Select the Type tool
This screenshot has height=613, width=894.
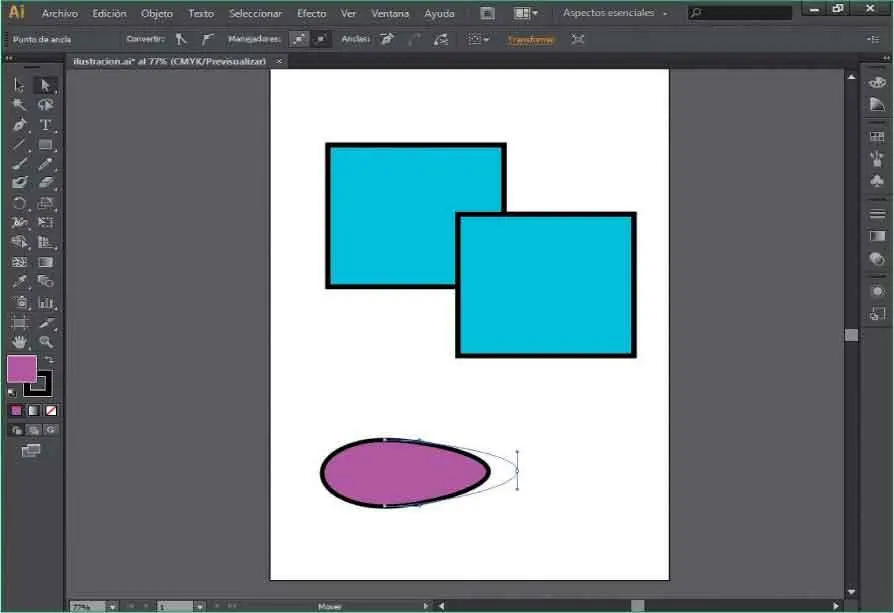[45, 125]
